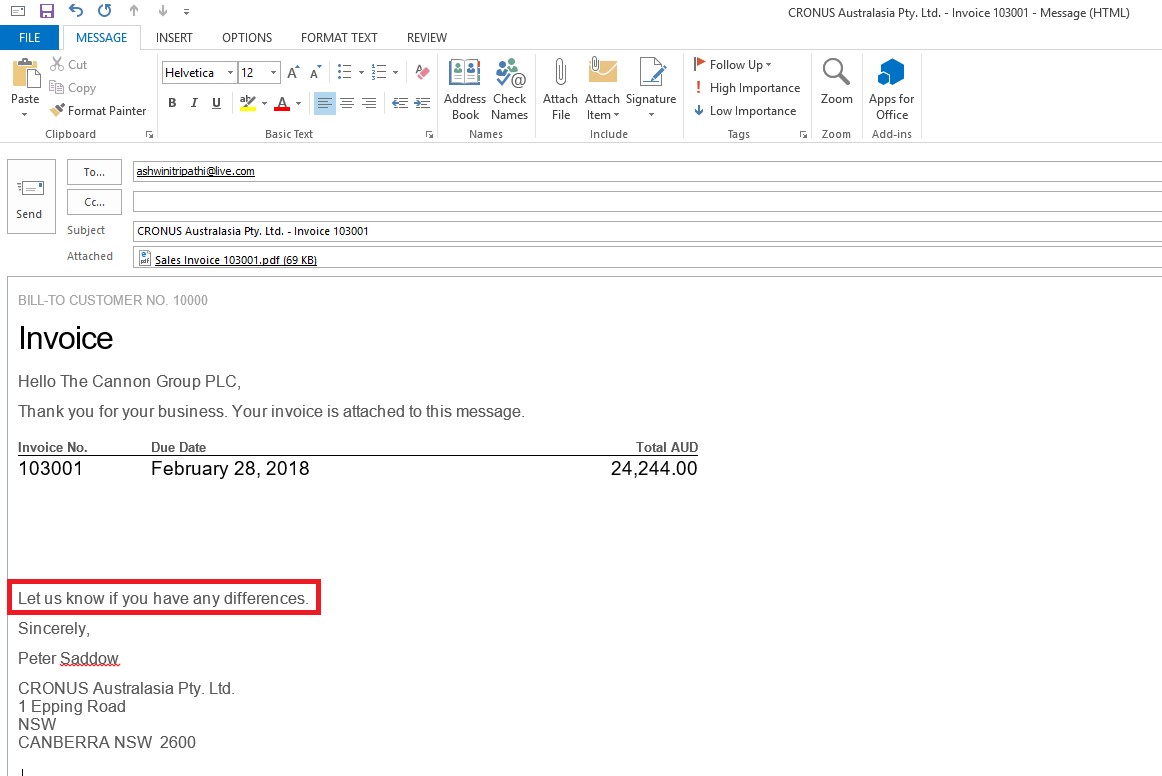Viewport: 1162px width, 776px height.
Task: Open the FORMAT TEXT tab
Action: 339,38
